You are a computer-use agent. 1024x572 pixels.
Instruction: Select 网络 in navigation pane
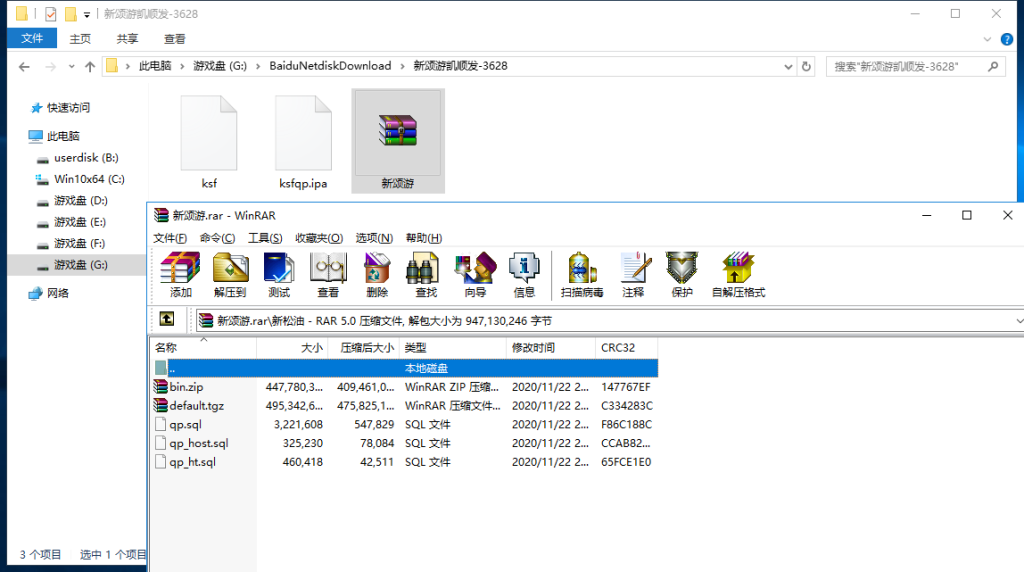click(x=57, y=293)
